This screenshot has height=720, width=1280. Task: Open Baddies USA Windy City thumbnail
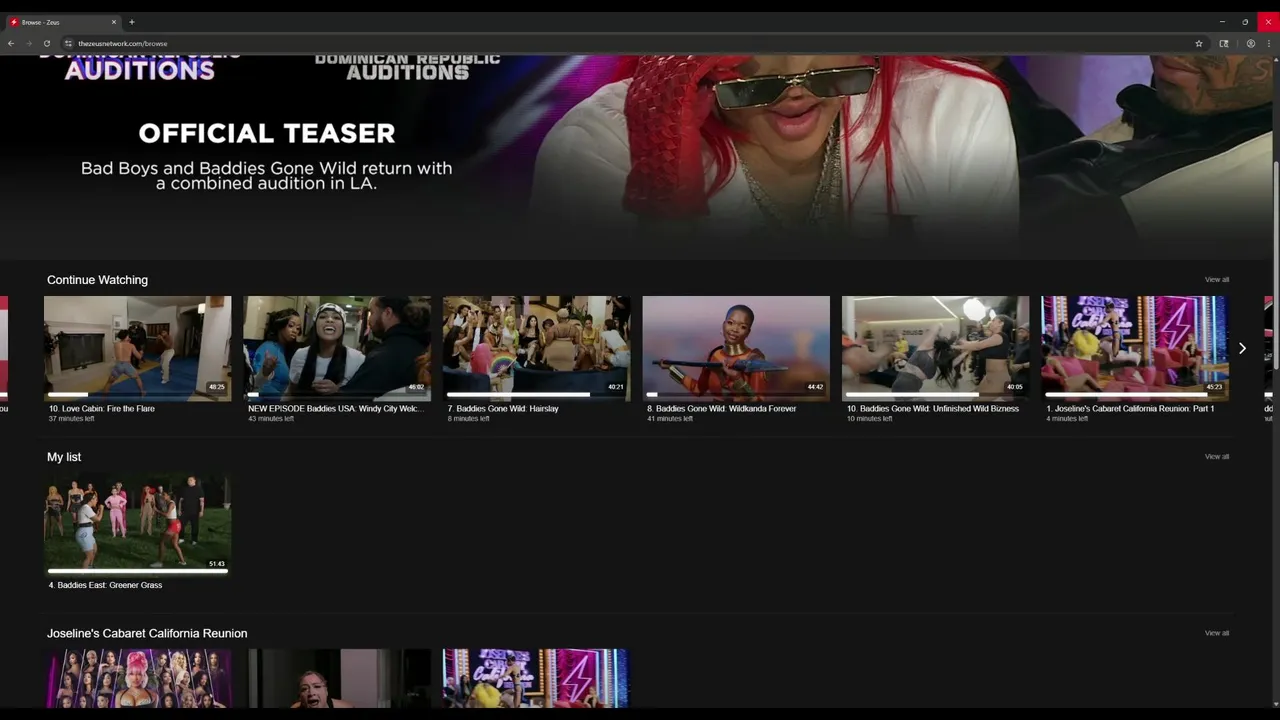337,348
